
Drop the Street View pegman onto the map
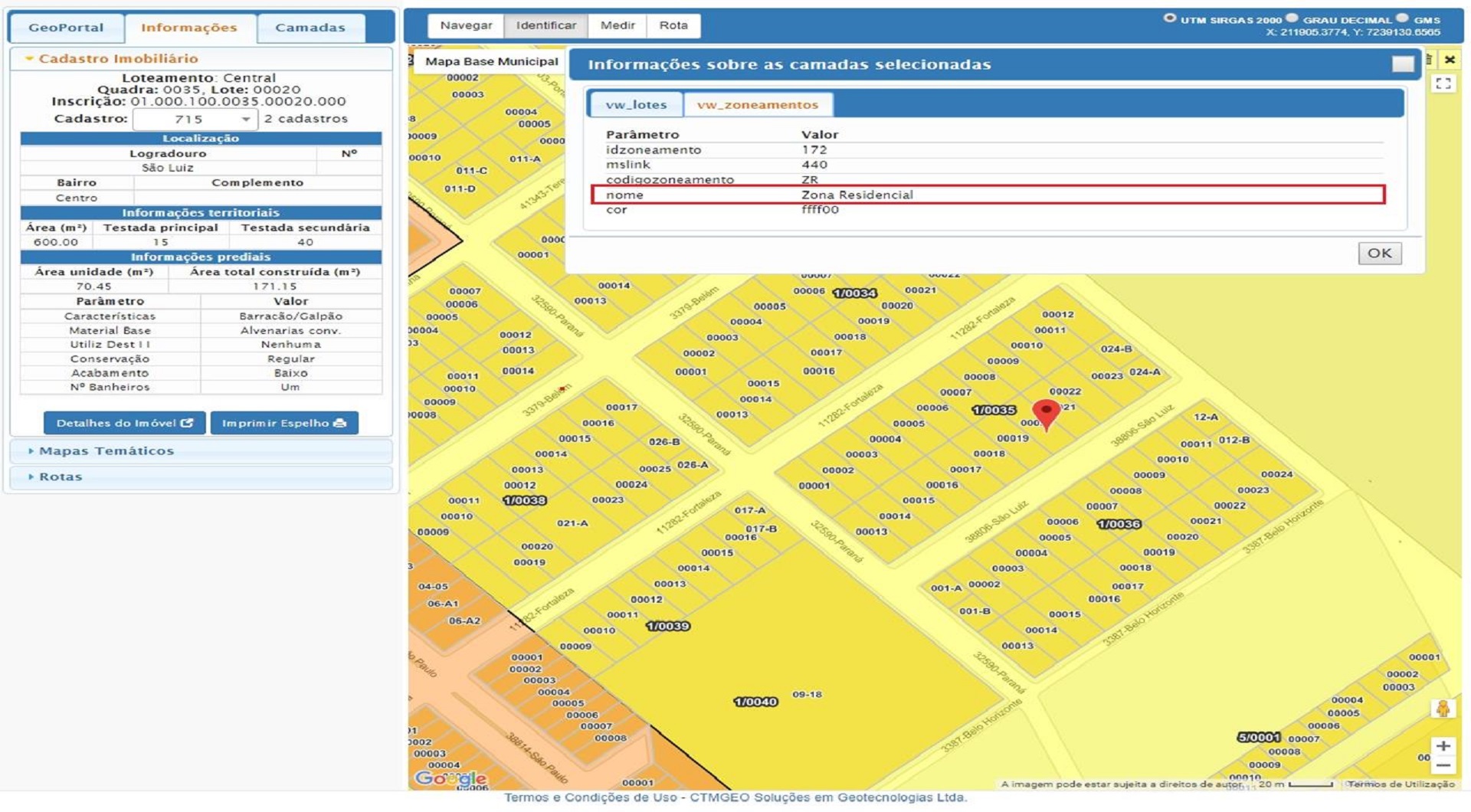[1443, 709]
